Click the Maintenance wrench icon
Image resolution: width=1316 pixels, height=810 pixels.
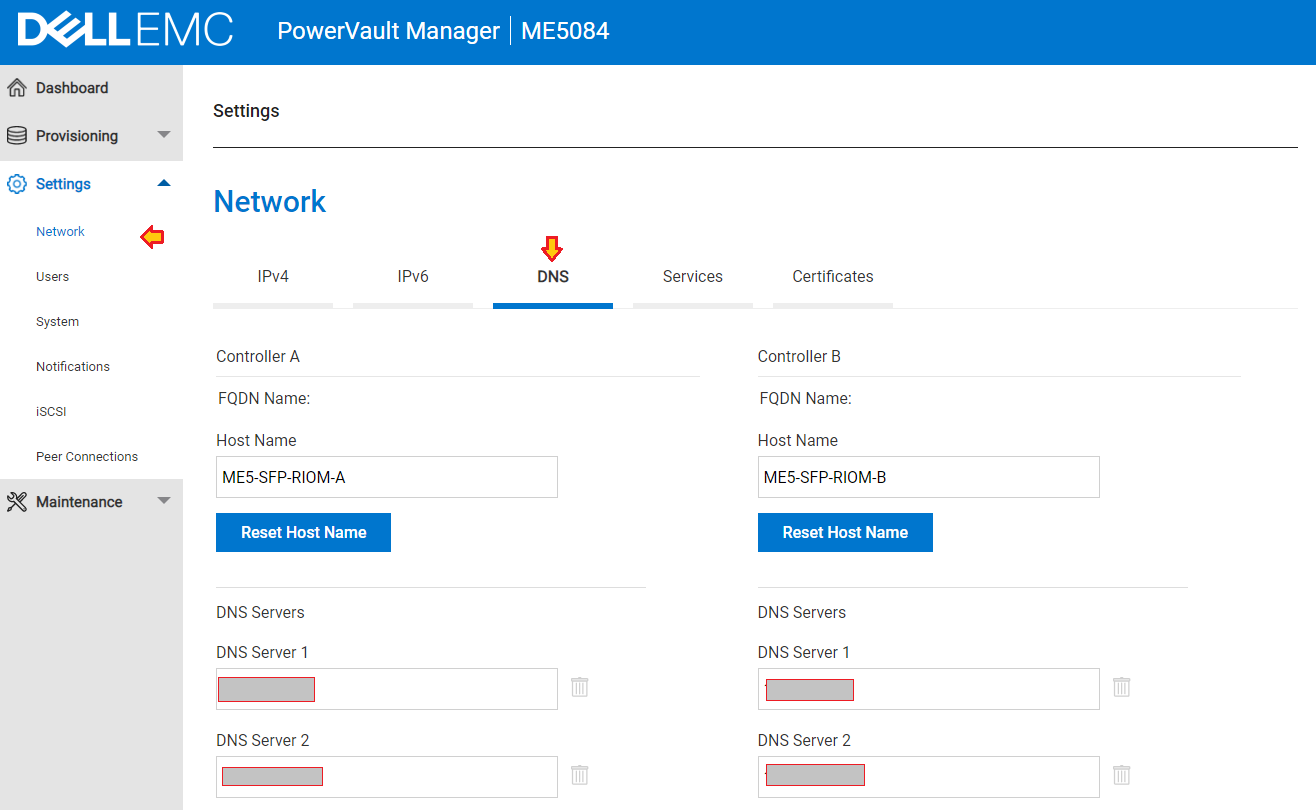click(16, 501)
